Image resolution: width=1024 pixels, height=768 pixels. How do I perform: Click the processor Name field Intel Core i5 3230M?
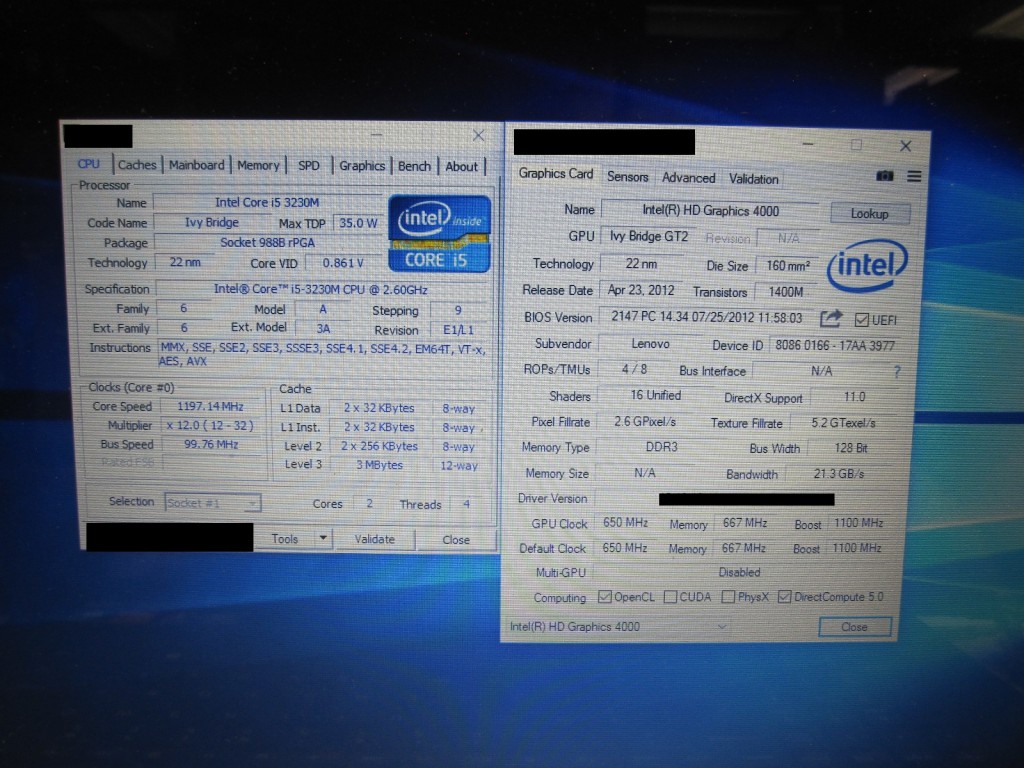coord(267,202)
